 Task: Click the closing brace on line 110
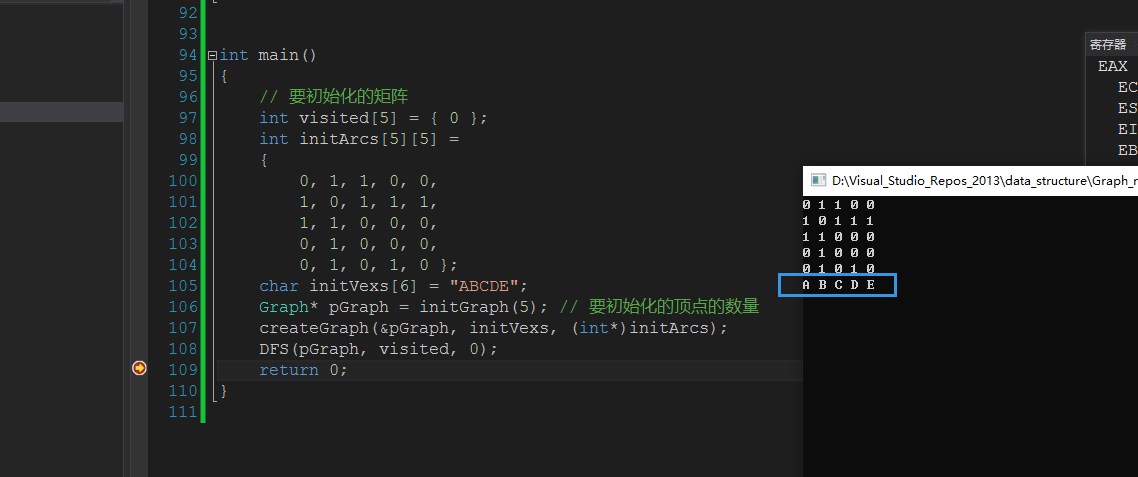tap(224, 391)
